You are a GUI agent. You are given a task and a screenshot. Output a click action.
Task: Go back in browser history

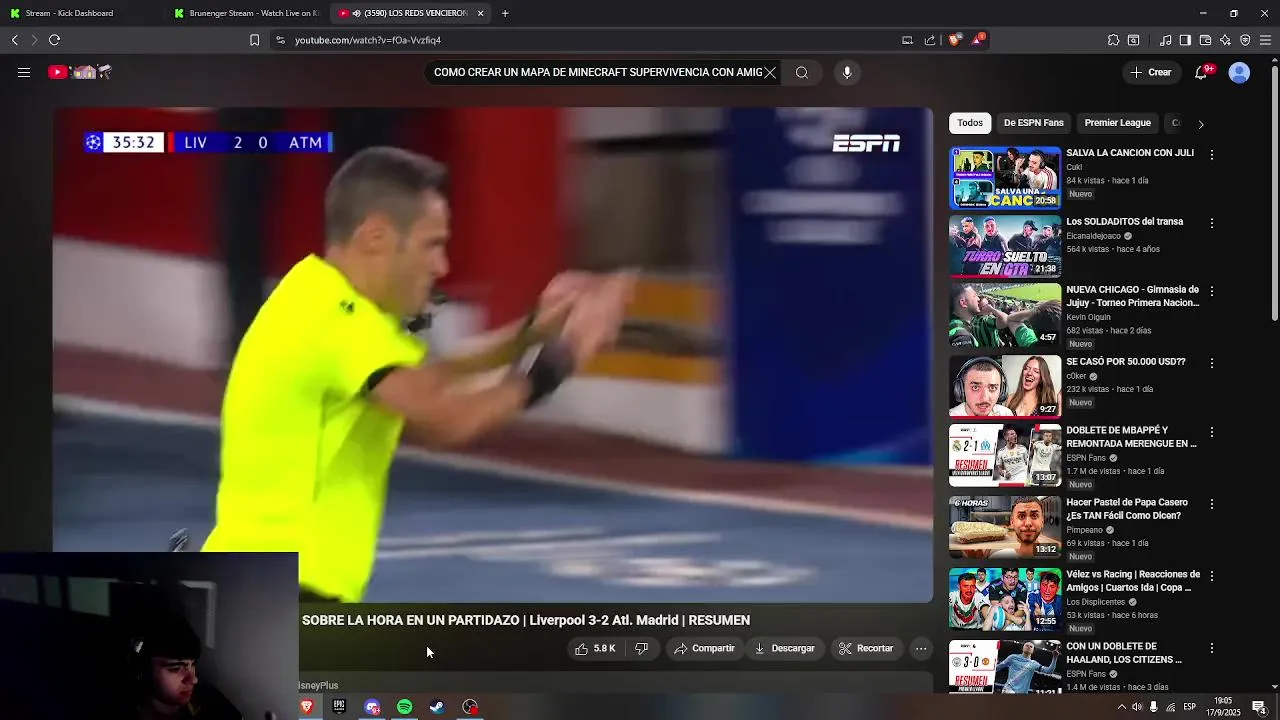(14, 40)
